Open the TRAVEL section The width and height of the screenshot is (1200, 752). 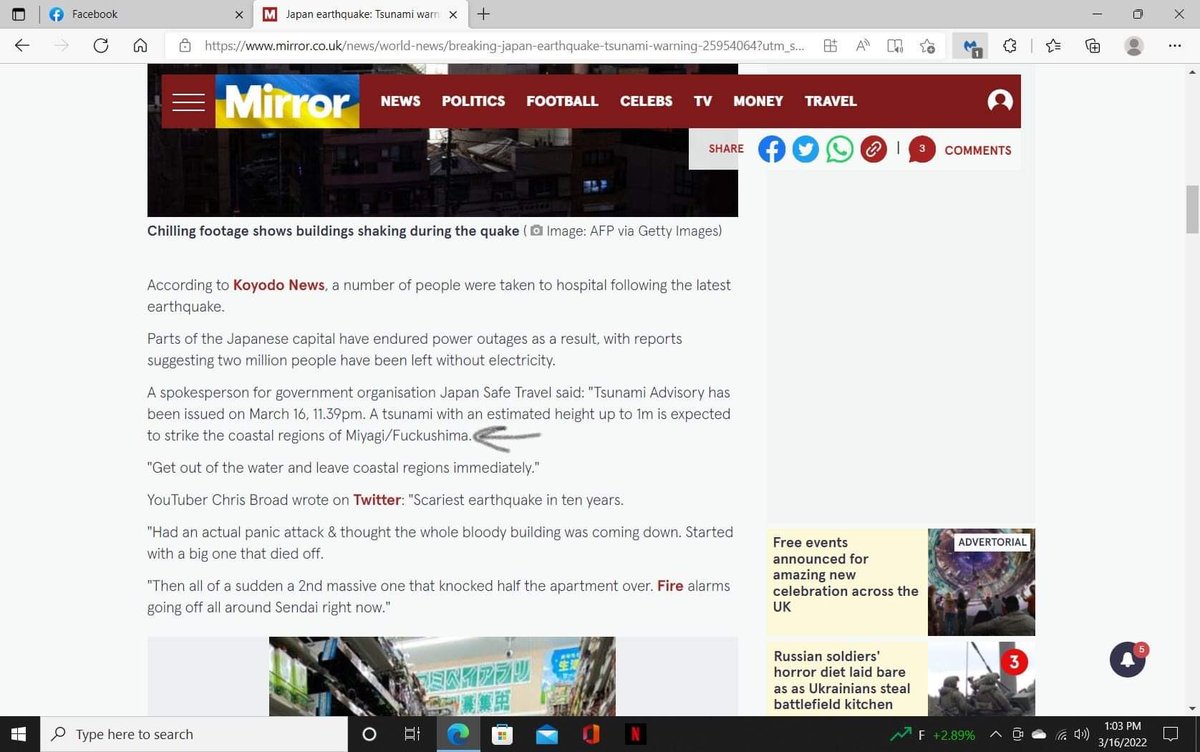(831, 101)
